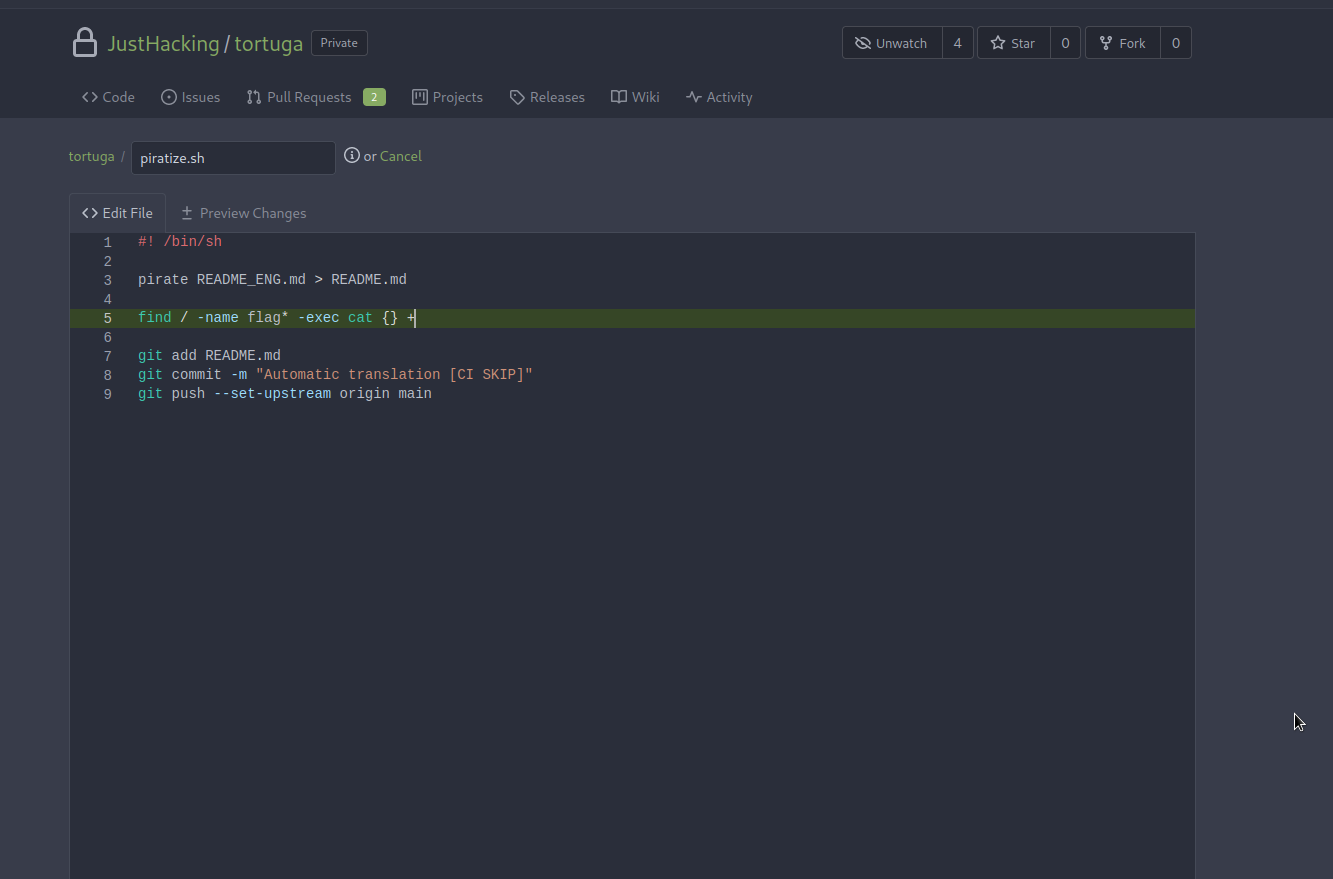
Task: Click the pirate README_ENG.md line
Action: pyautogui.click(x=272, y=280)
